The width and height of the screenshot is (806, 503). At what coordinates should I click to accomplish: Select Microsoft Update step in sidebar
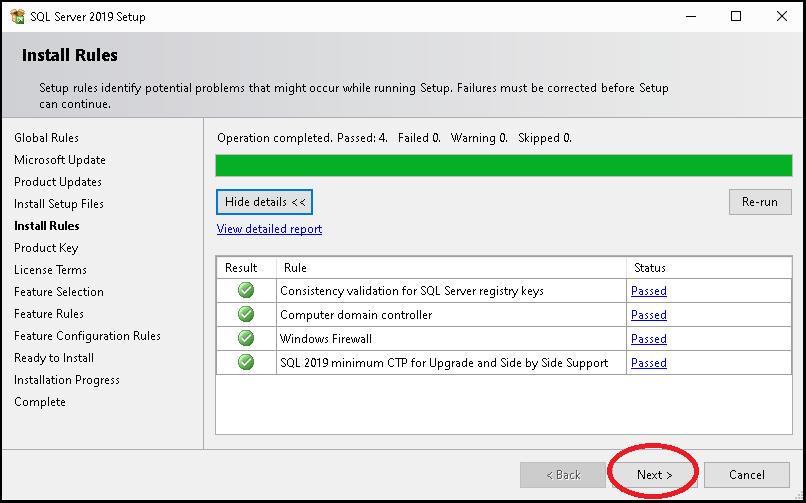click(x=60, y=160)
